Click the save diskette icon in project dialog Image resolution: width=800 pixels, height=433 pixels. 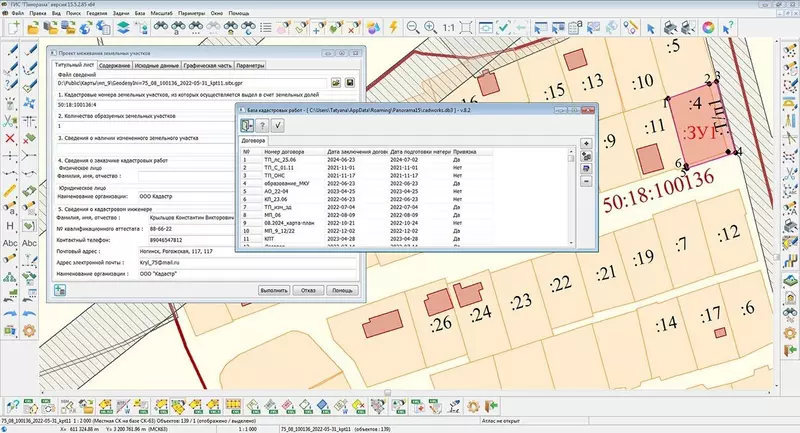[x=351, y=83]
